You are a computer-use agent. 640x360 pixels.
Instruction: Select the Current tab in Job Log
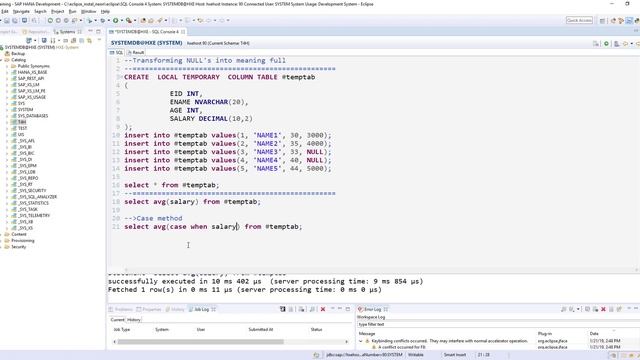click(117, 320)
